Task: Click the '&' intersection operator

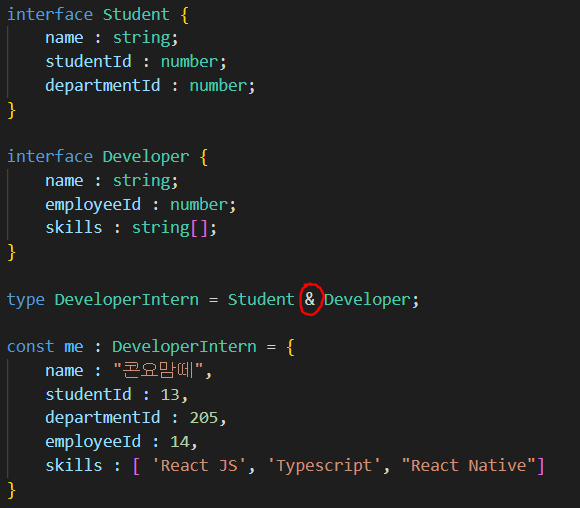Action: pyautogui.click(x=310, y=299)
